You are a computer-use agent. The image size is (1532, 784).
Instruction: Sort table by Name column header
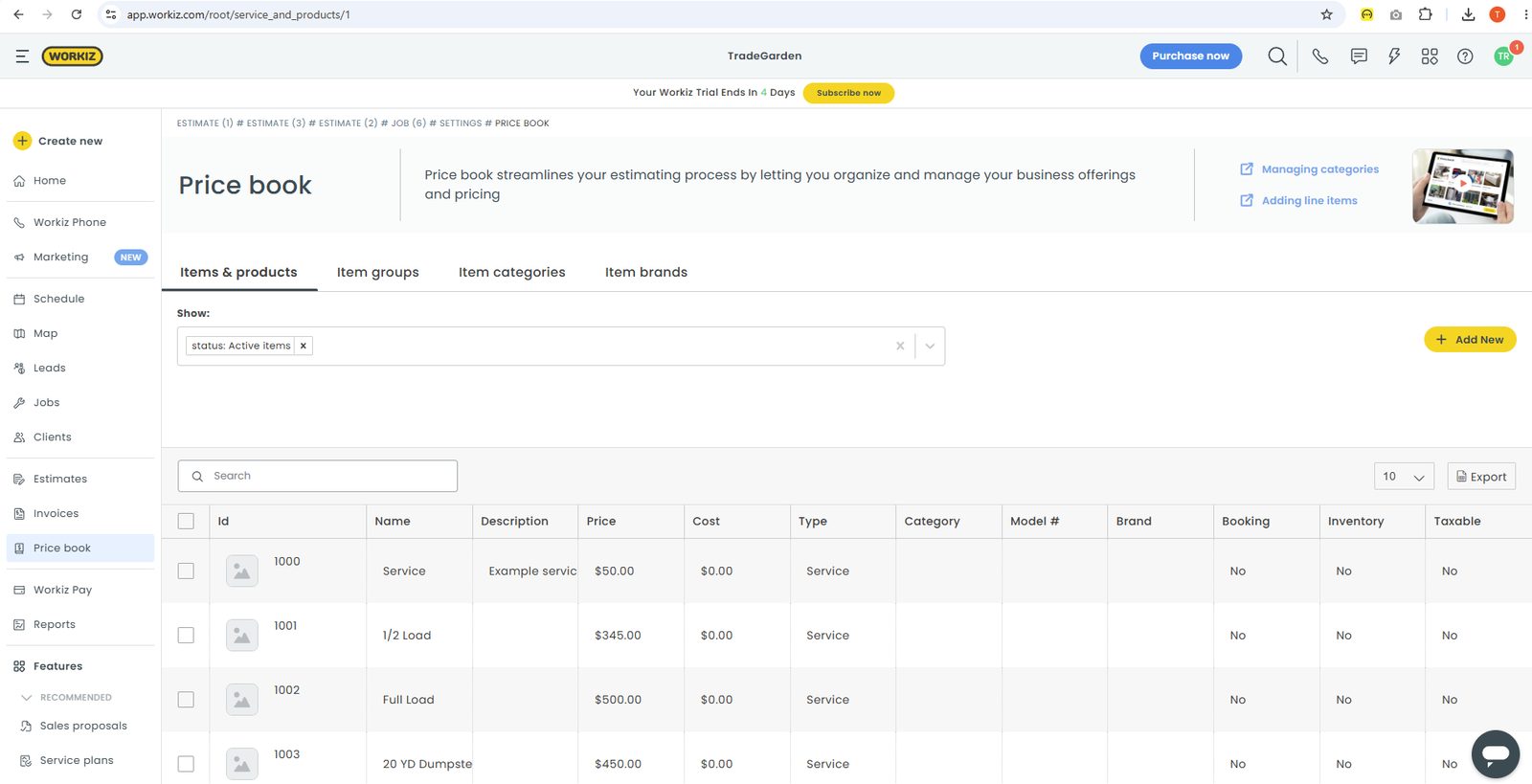(x=393, y=522)
